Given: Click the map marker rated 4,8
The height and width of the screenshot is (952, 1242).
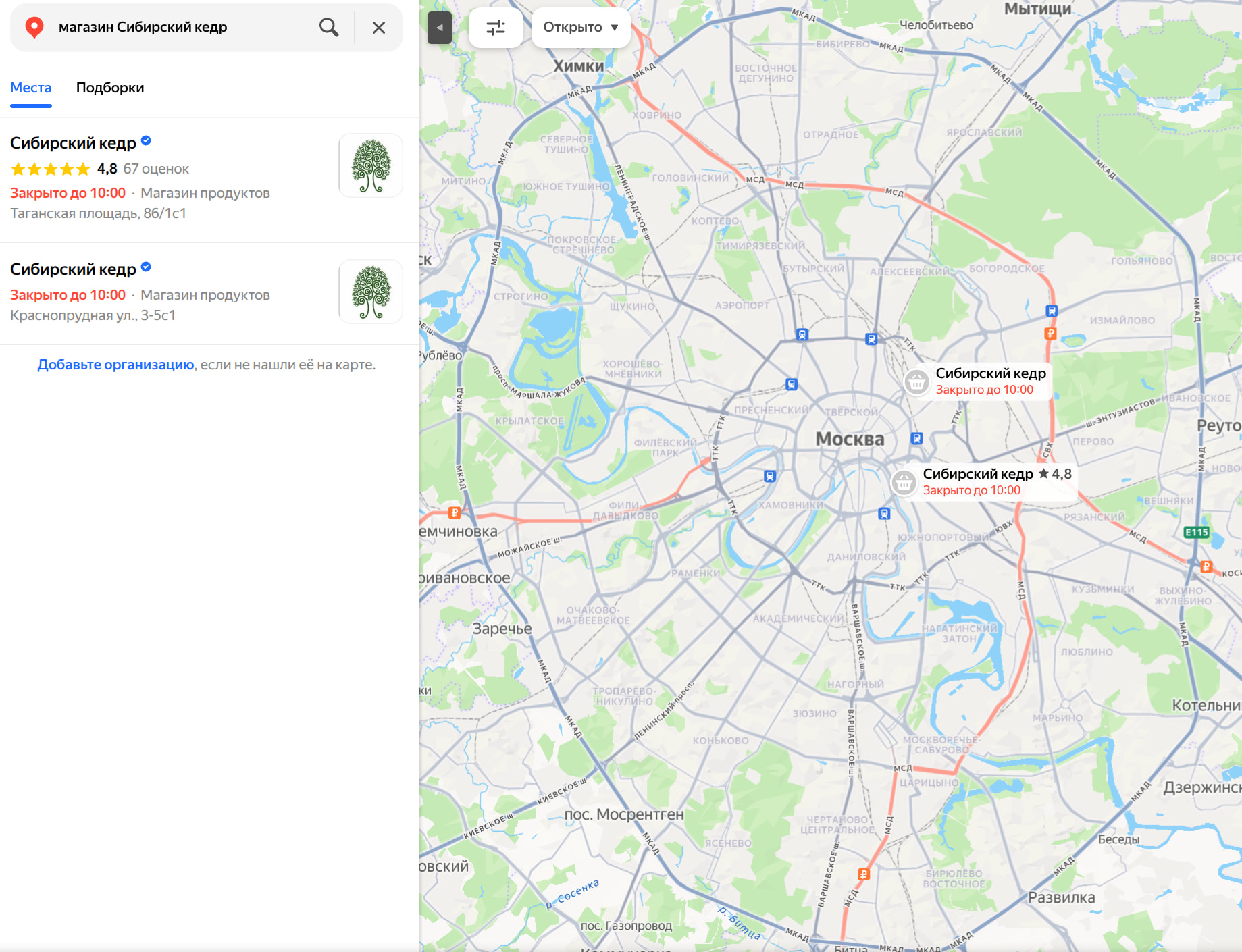Looking at the screenshot, I should (904, 482).
